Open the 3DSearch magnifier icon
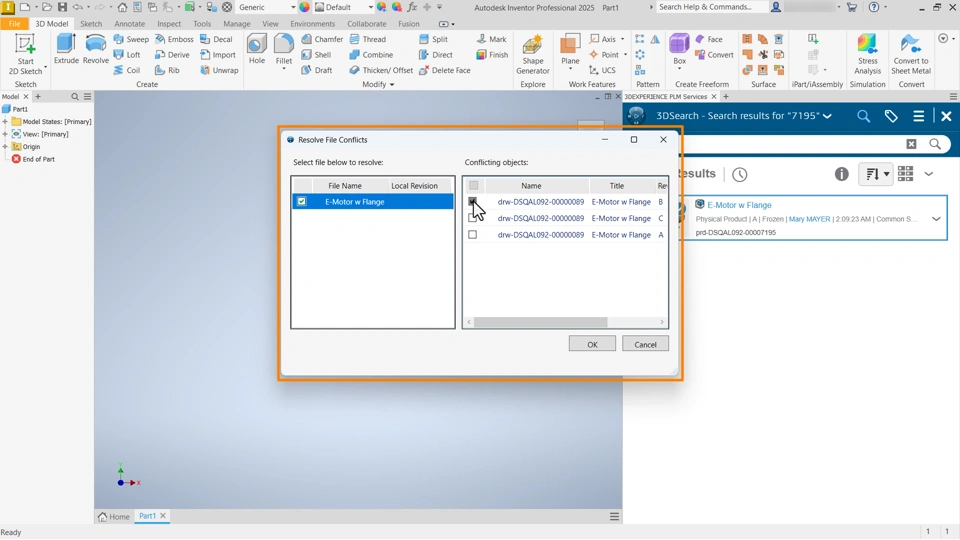 863,116
